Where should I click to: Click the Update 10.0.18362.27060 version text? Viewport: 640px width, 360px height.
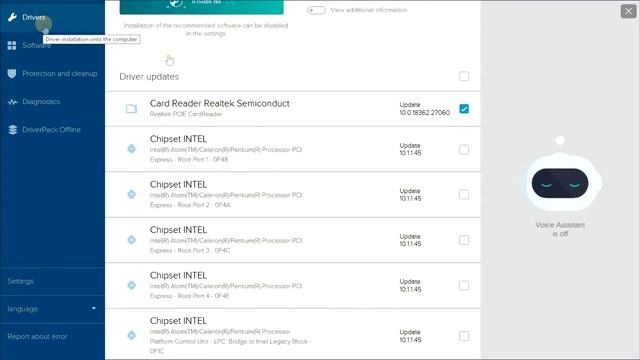tap(424, 109)
